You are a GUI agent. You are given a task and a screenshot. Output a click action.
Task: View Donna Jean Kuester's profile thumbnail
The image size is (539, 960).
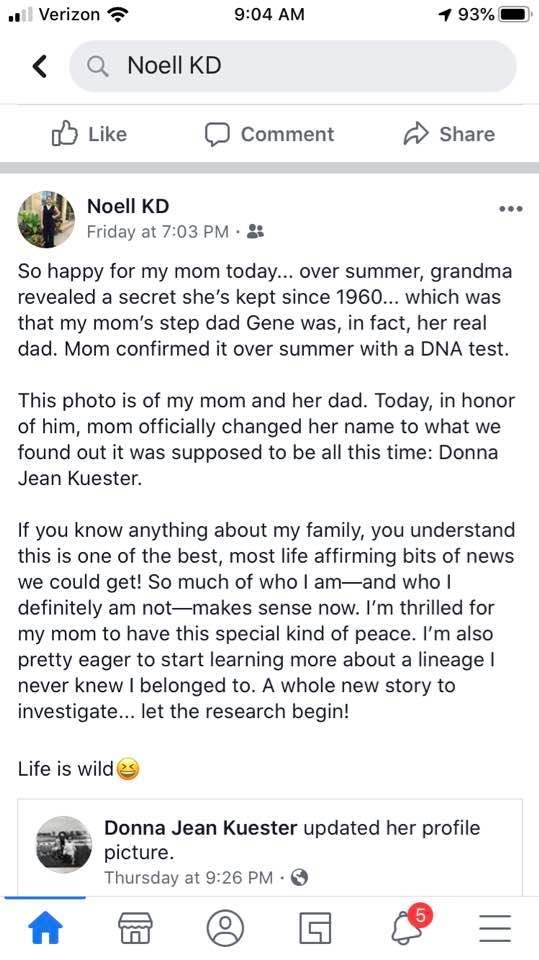pyautogui.click(x=64, y=844)
